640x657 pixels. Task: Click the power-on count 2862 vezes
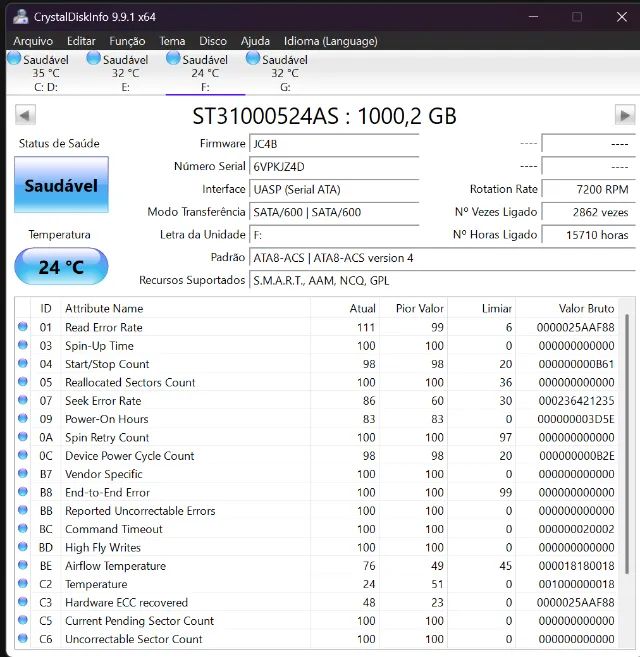click(588, 212)
